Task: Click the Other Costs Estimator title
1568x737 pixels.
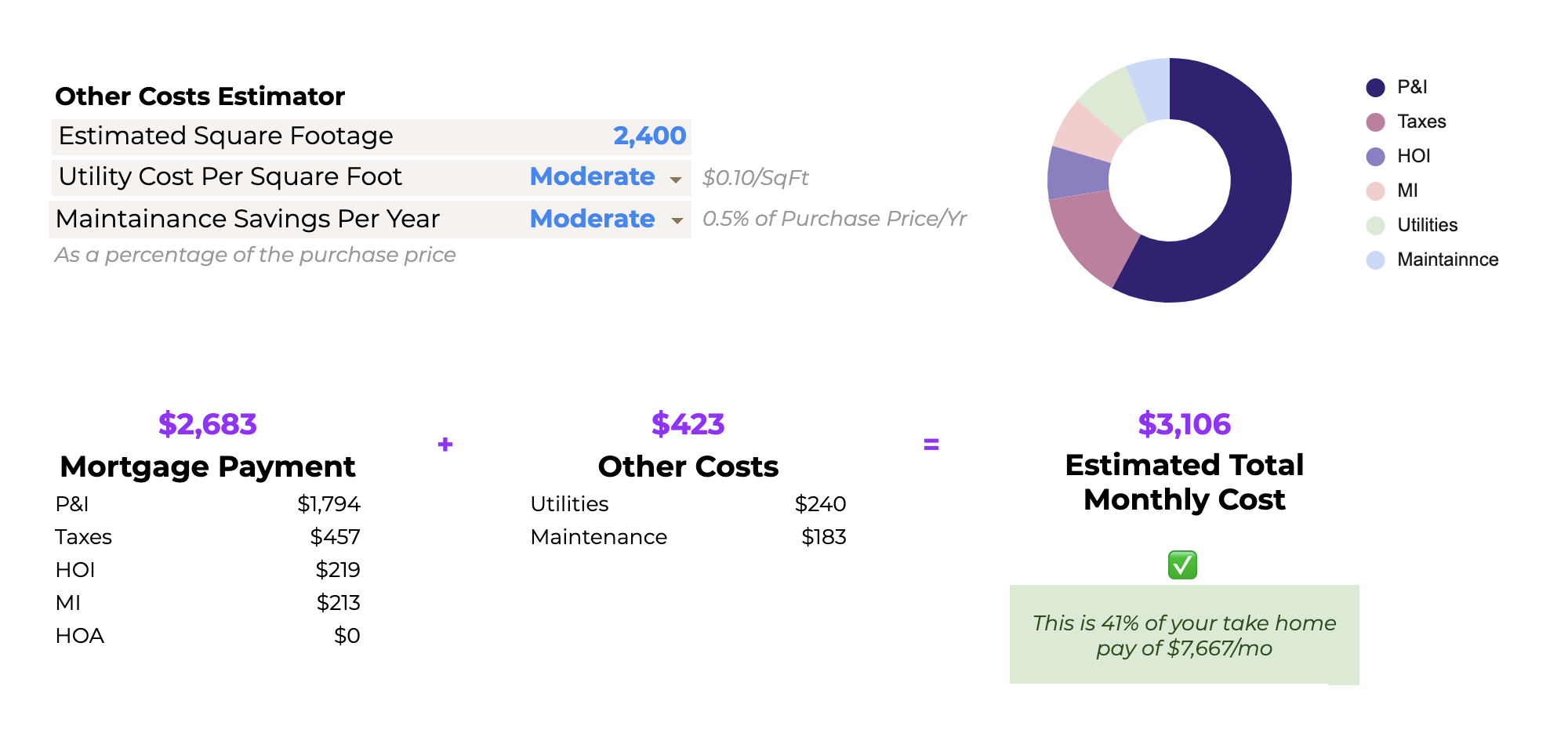Action: pyautogui.click(x=200, y=96)
